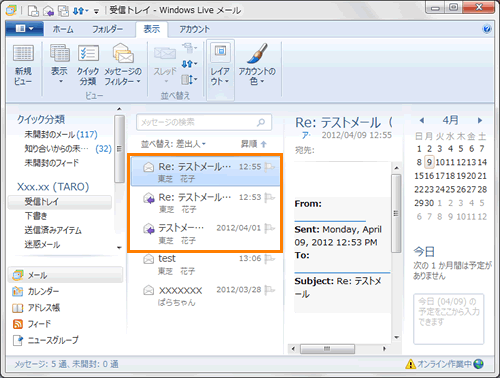Select day 9 in the April calendar
The width and height of the screenshot is (500, 378).
pos(429,162)
